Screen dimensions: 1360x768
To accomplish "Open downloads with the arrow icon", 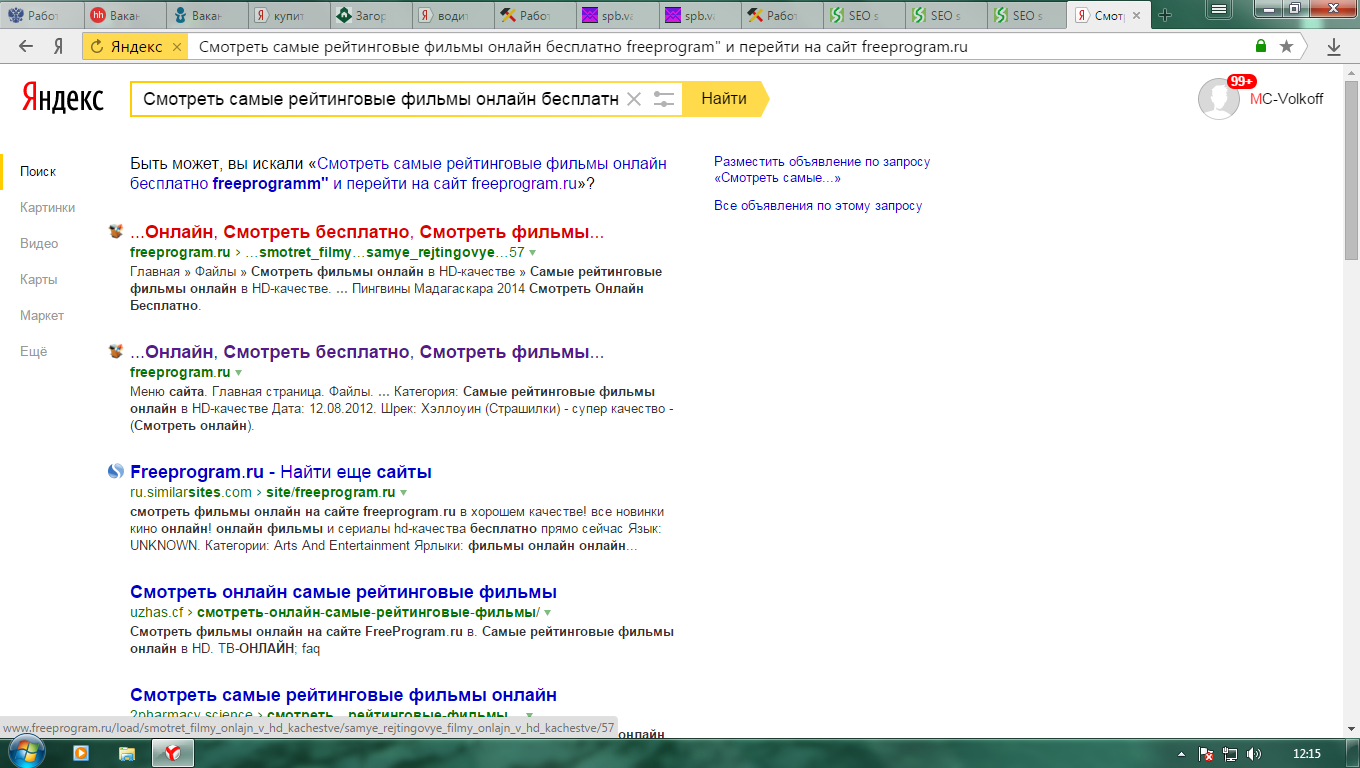I will (x=1334, y=47).
